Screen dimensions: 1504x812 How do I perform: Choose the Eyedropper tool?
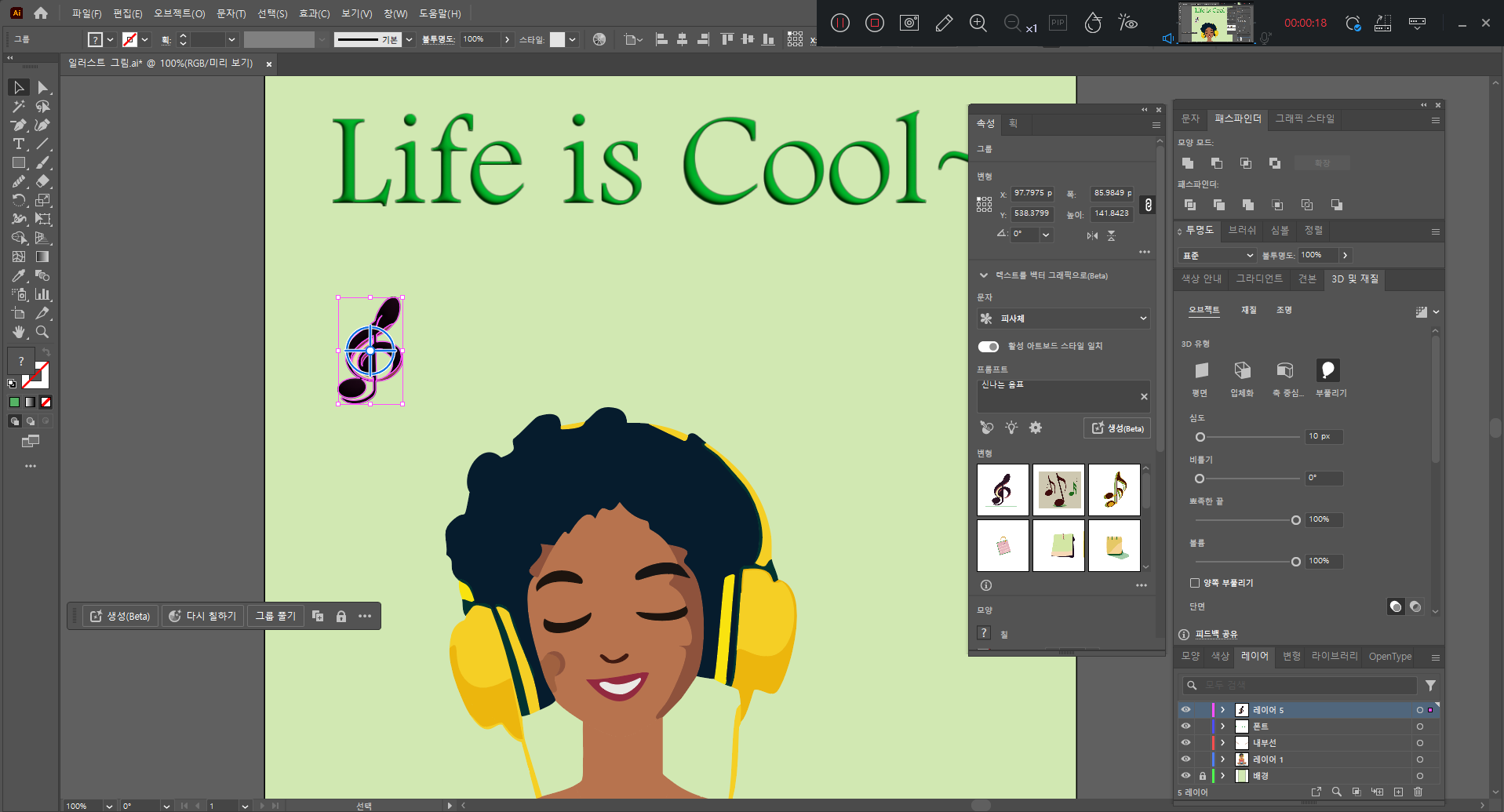pyautogui.click(x=18, y=276)
